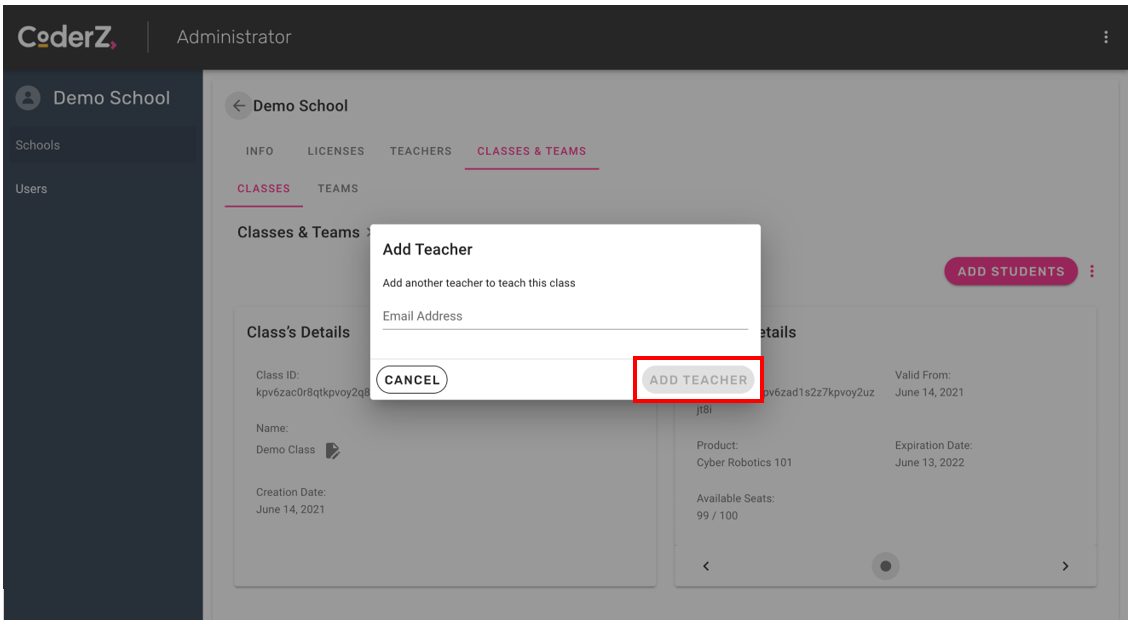Go to previous license with left chevron
The width and height of the screenshot is (1136, 626).
pyautogui.click(x=706, y=566)
